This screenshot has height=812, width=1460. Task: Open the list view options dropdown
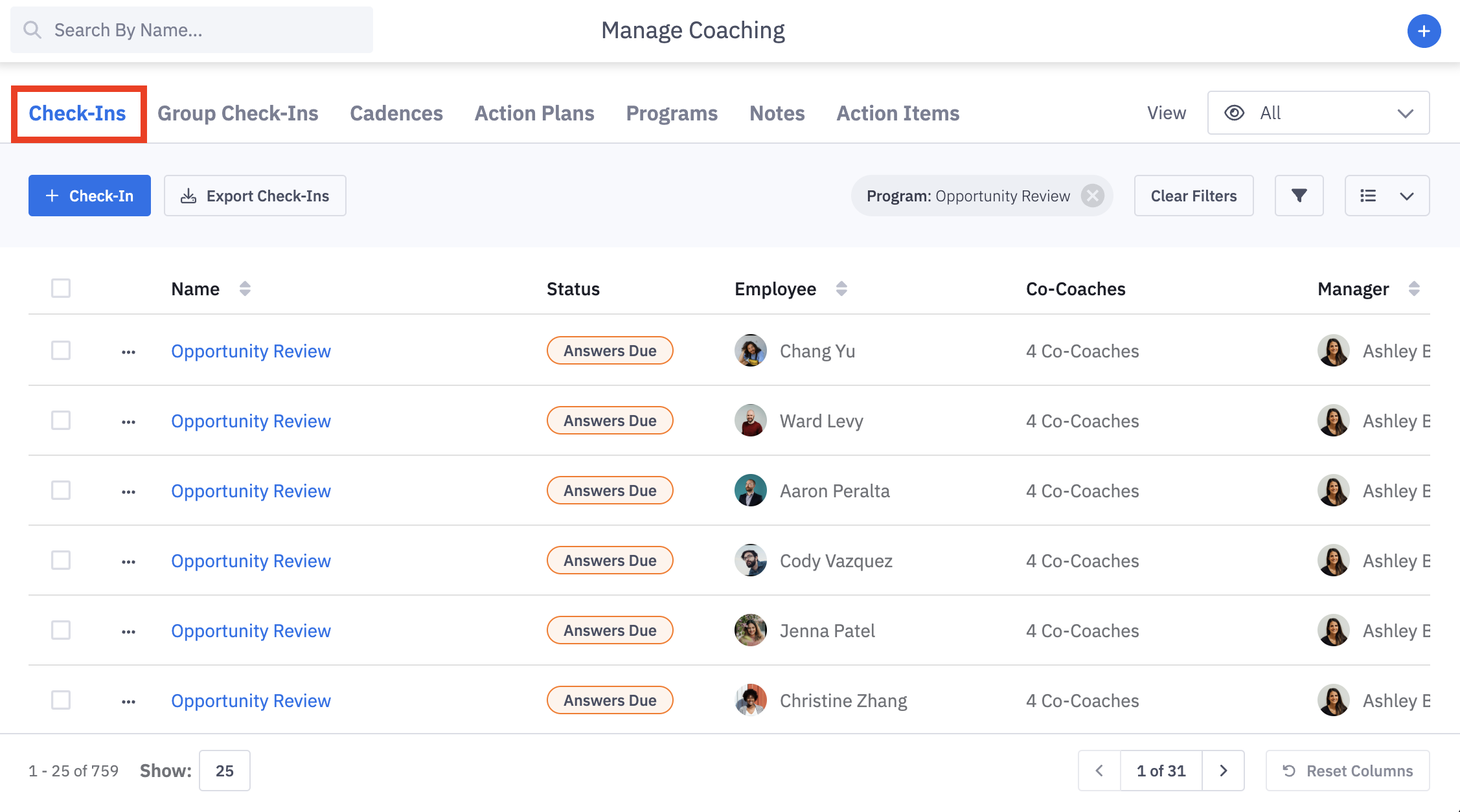tap(1387, 196)
